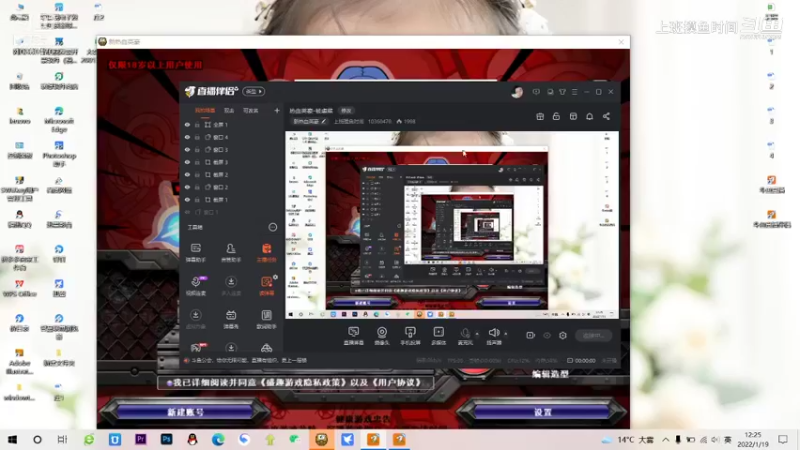Click the 新建账号 button in the game window
The width and height of the screenshot is (800, 450).
click(186, 412)
